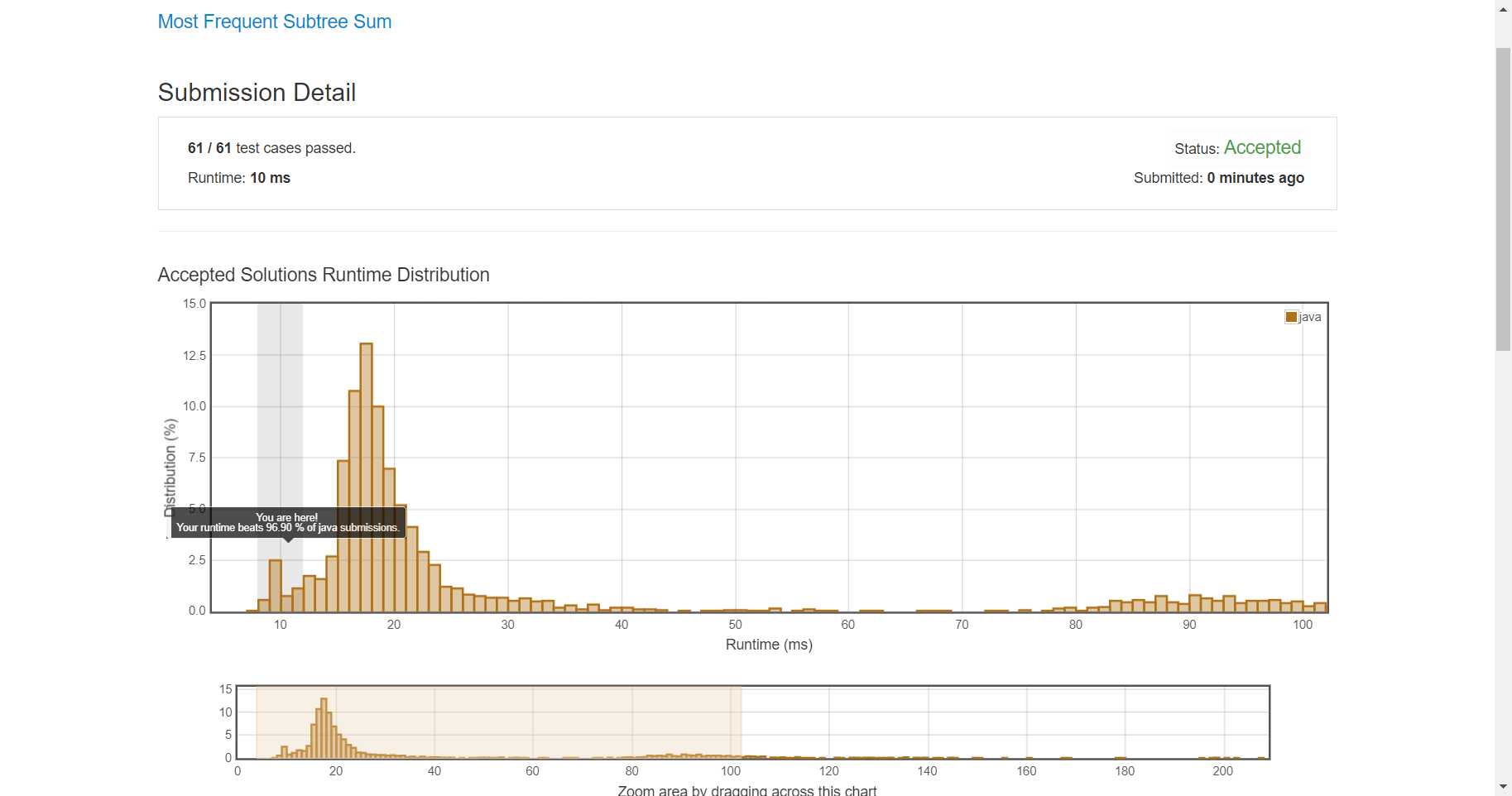The image size is (1512, 796).
Task: Click the 'Submitted: 0 minutes ago' text
Action: coord(1219,178)
